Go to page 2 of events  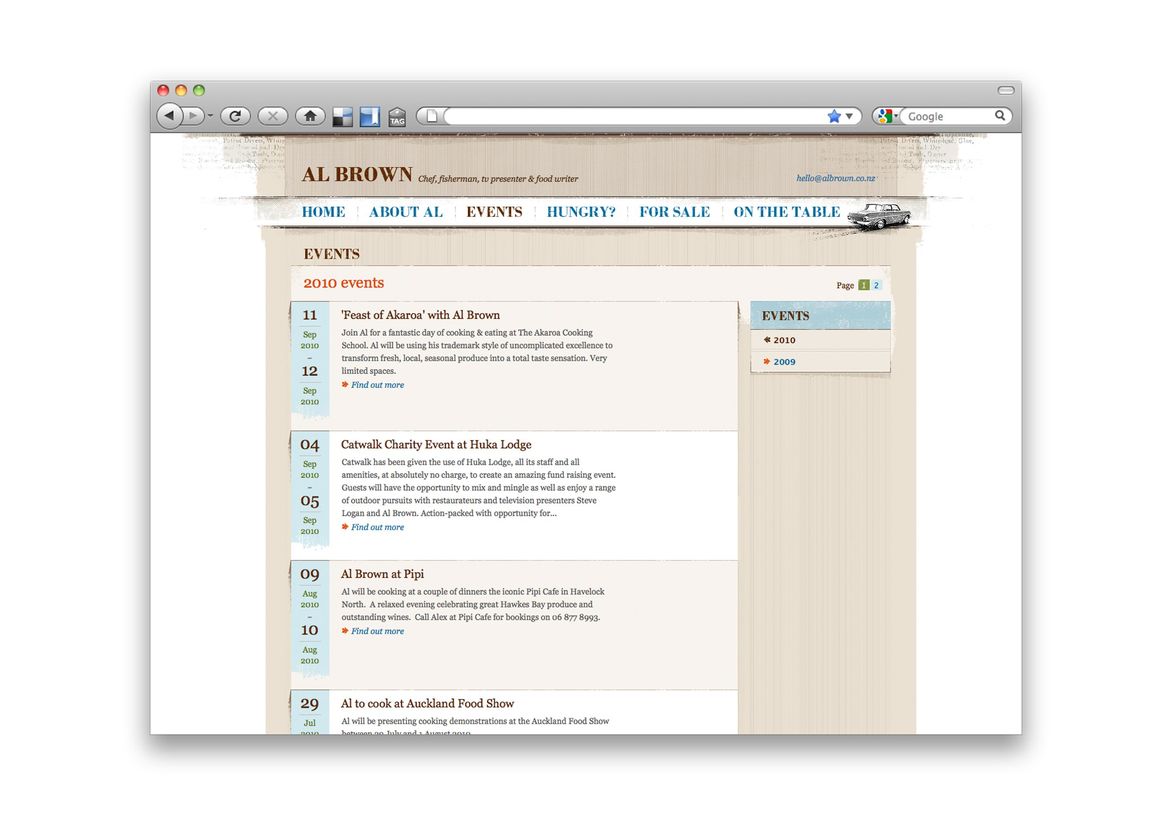click(877, 285)
